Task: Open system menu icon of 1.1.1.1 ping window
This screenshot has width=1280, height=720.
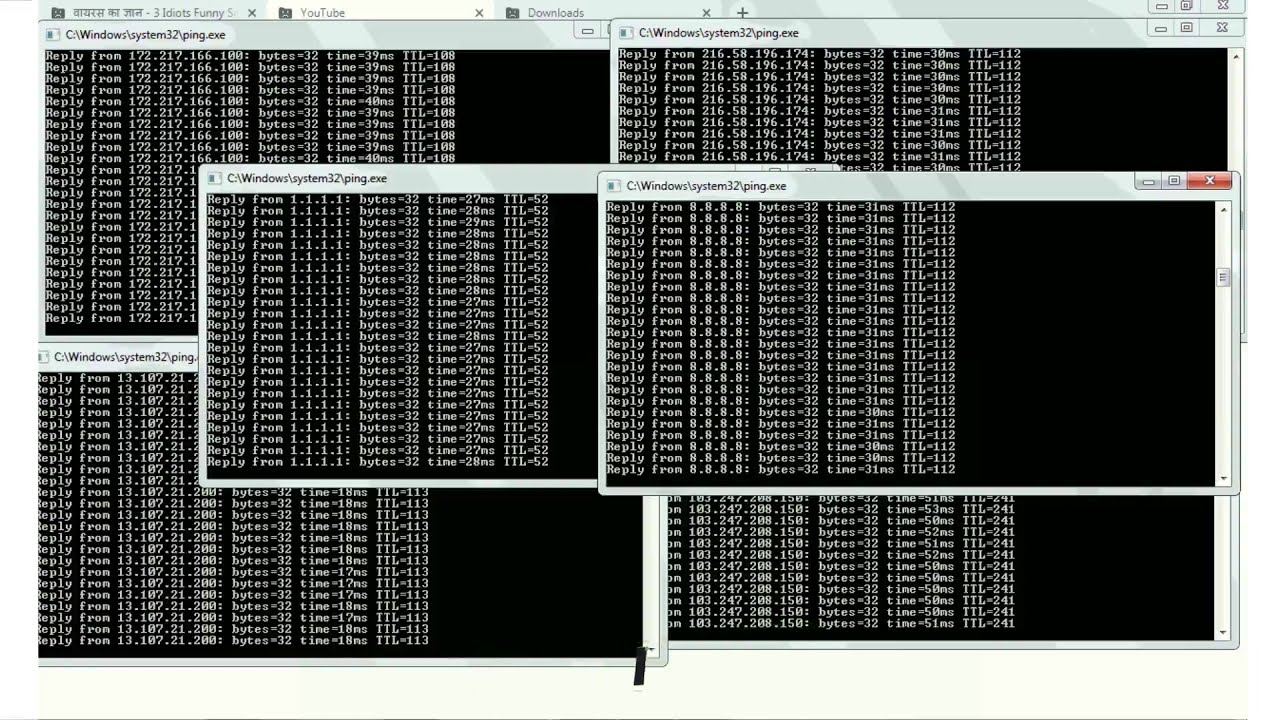Action: (x=213, y=178)
